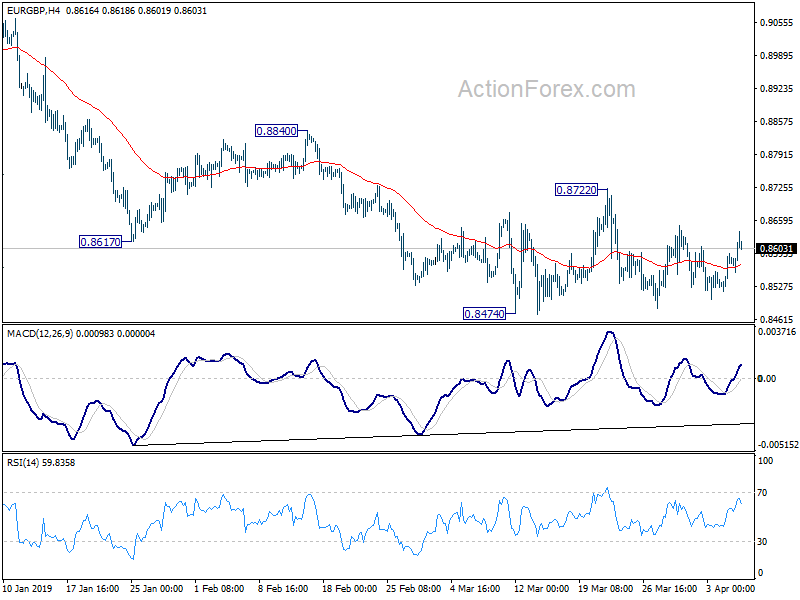Click the 0.88400 price label
Image resolution: width=800 pixels, height=600 pixels.
[x=276, y=131]
